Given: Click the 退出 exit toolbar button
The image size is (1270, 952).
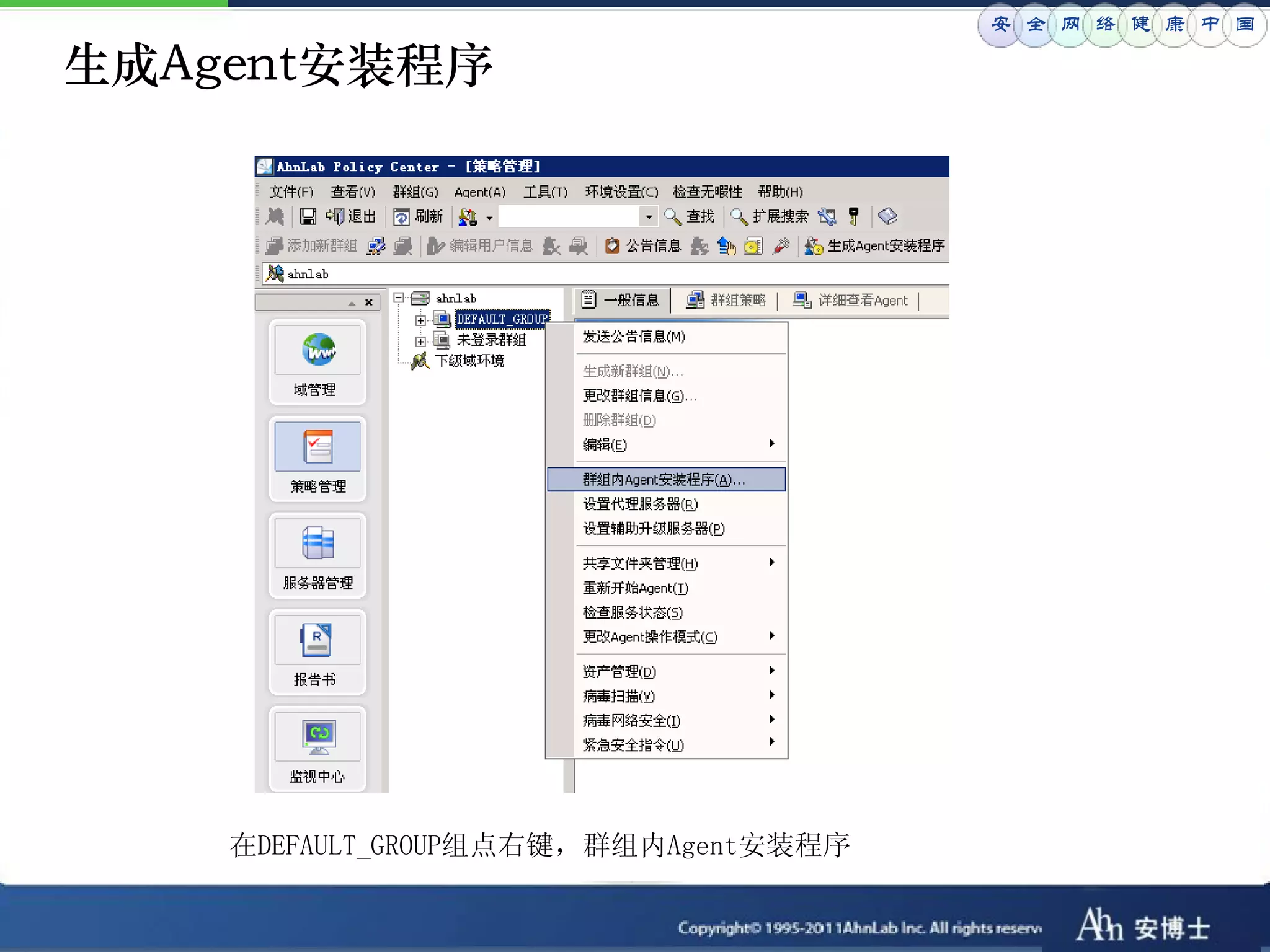Looking at the screenshot, I should point(351,216).
